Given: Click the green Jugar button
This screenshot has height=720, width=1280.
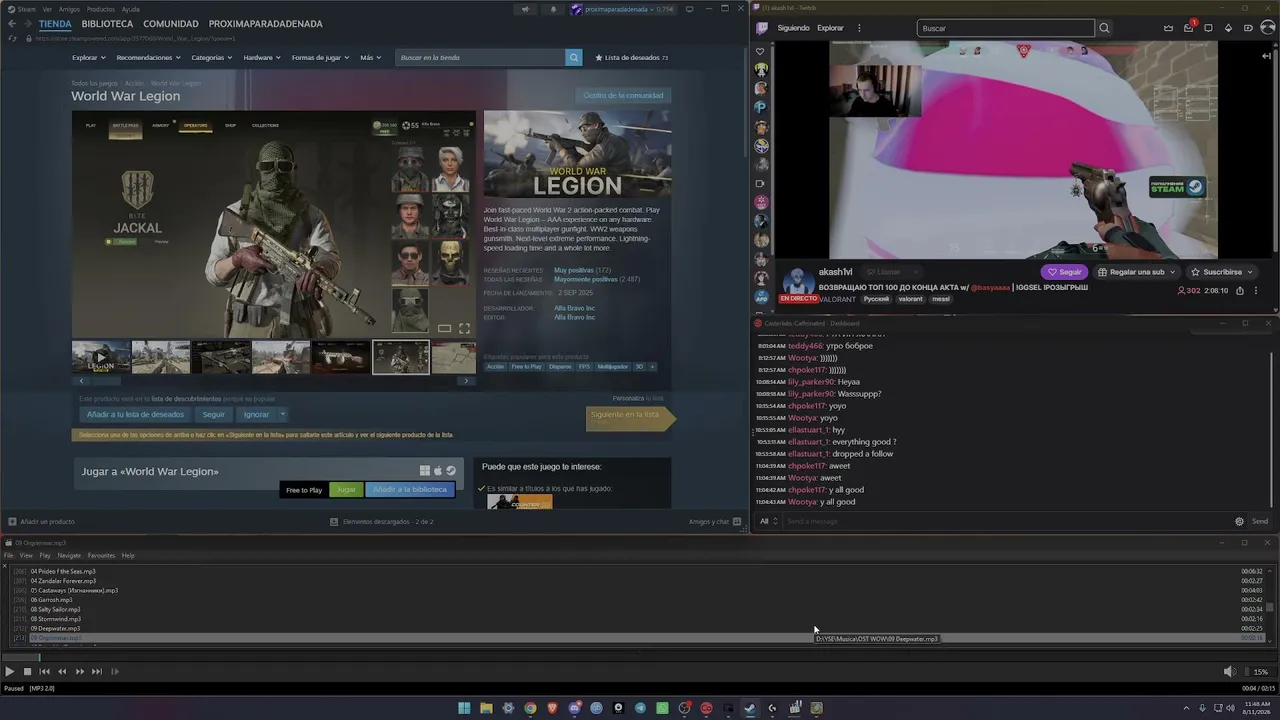Looking at the screenshot, I should pos(346,490).
